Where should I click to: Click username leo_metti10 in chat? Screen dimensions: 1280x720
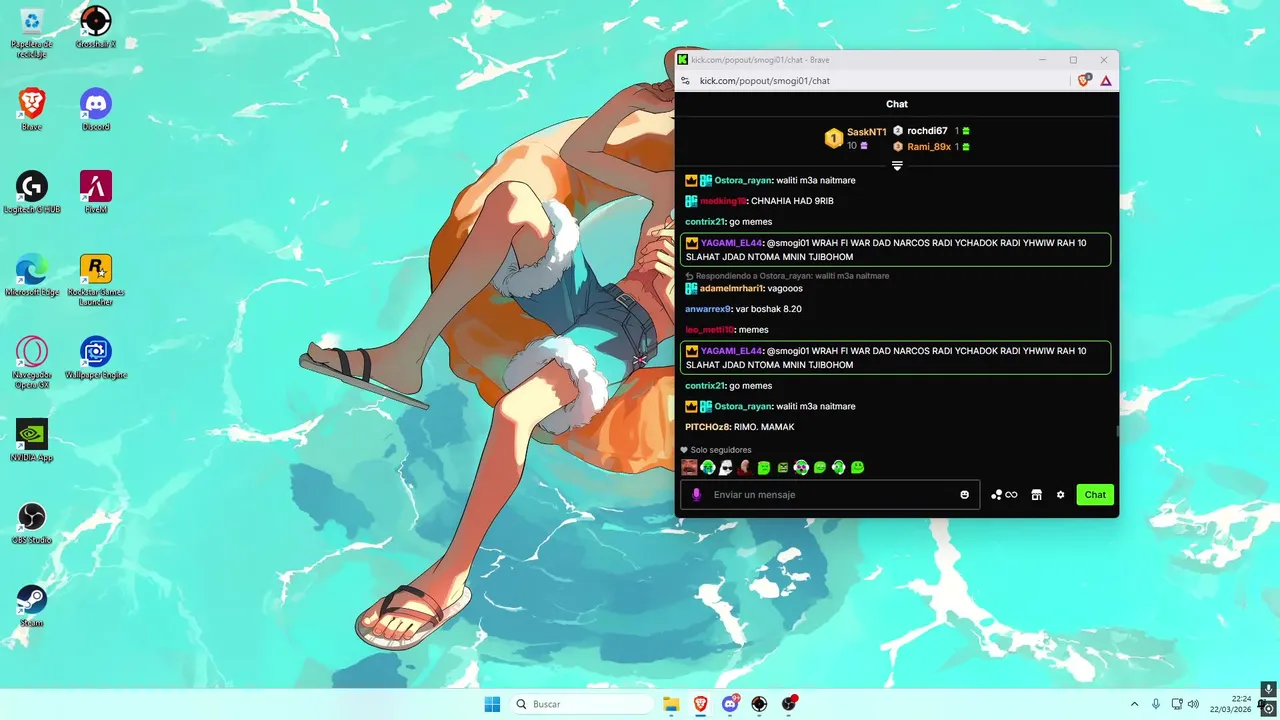710,330
